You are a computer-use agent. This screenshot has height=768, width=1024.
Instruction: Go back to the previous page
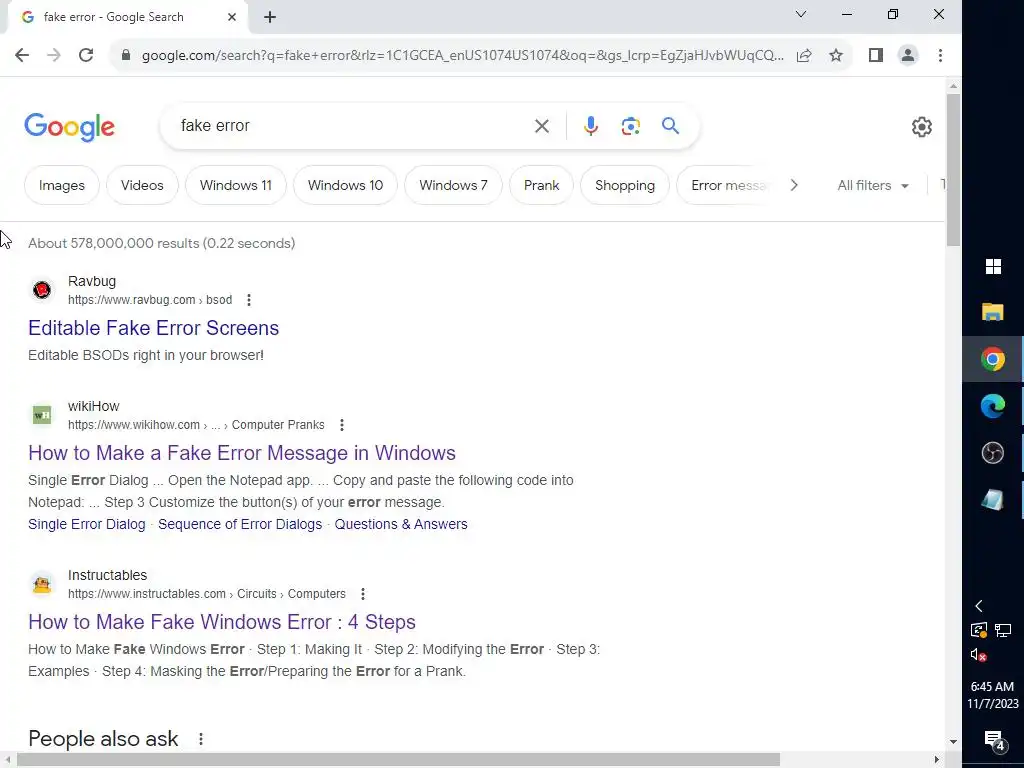22,56
